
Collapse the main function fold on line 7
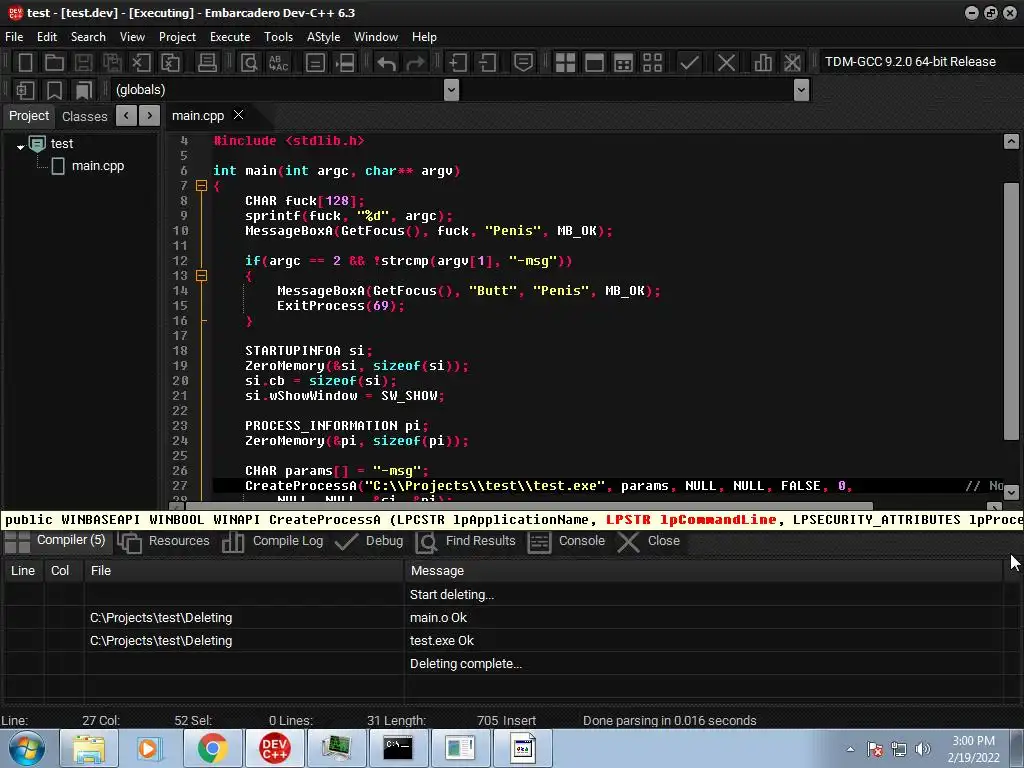(x=202, y=186)
